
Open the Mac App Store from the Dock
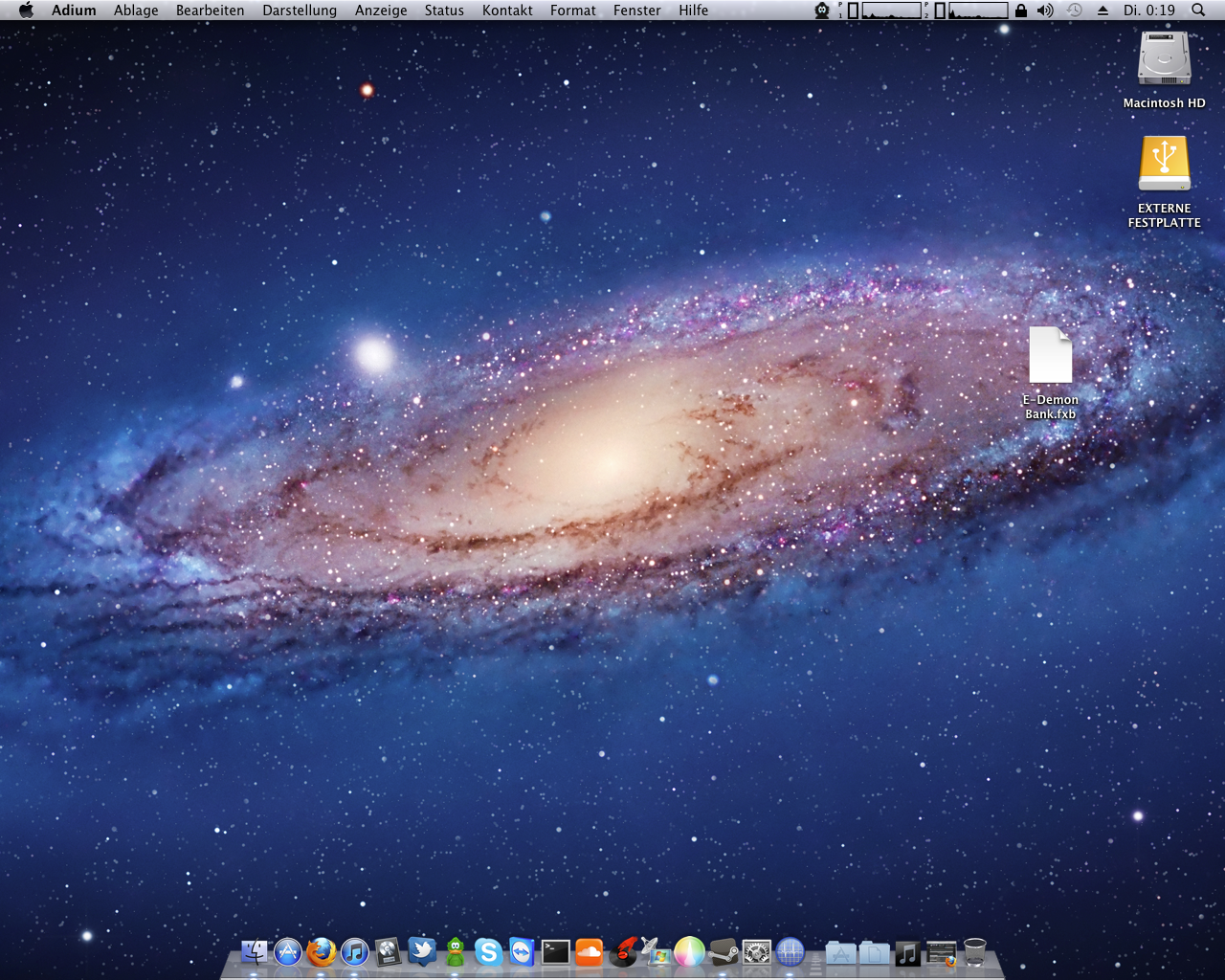[x=288, y=952]
